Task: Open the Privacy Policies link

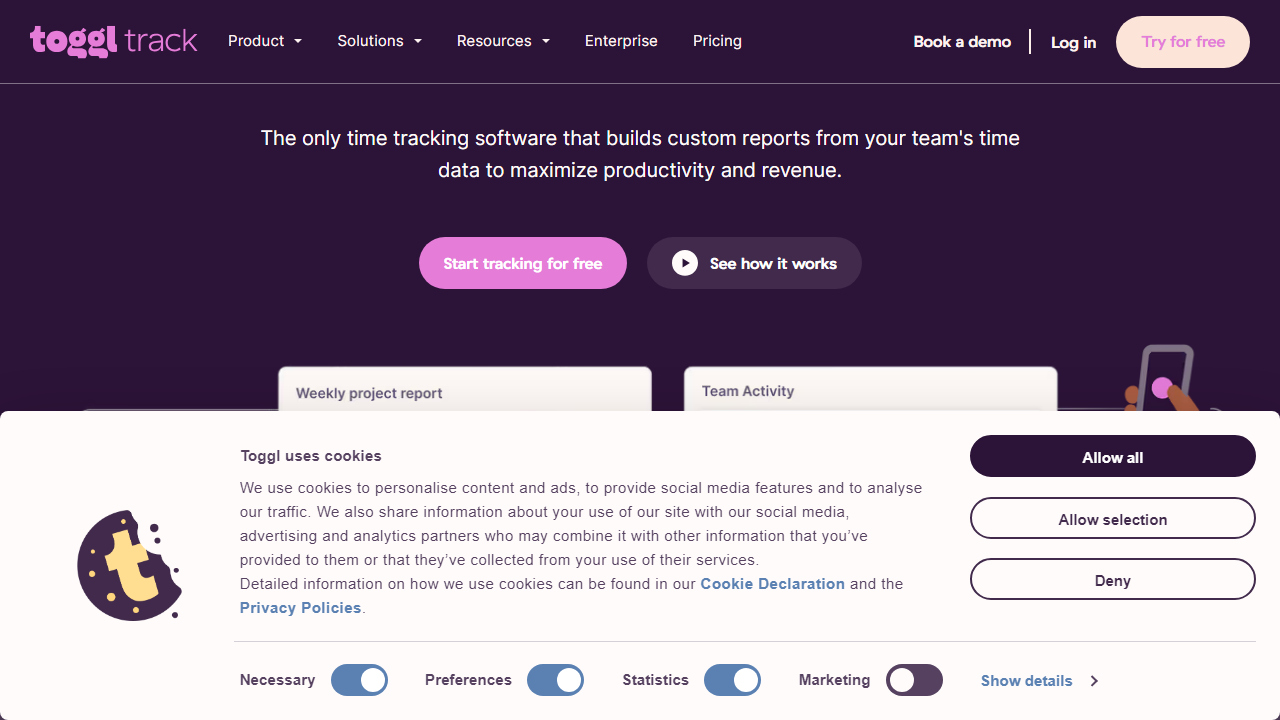Action: pos(301,608)
